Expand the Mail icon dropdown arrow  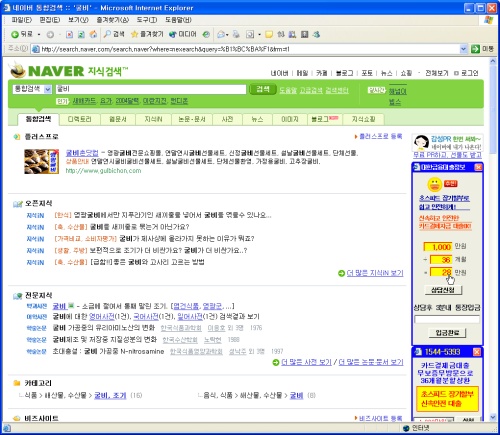(227, 35)
